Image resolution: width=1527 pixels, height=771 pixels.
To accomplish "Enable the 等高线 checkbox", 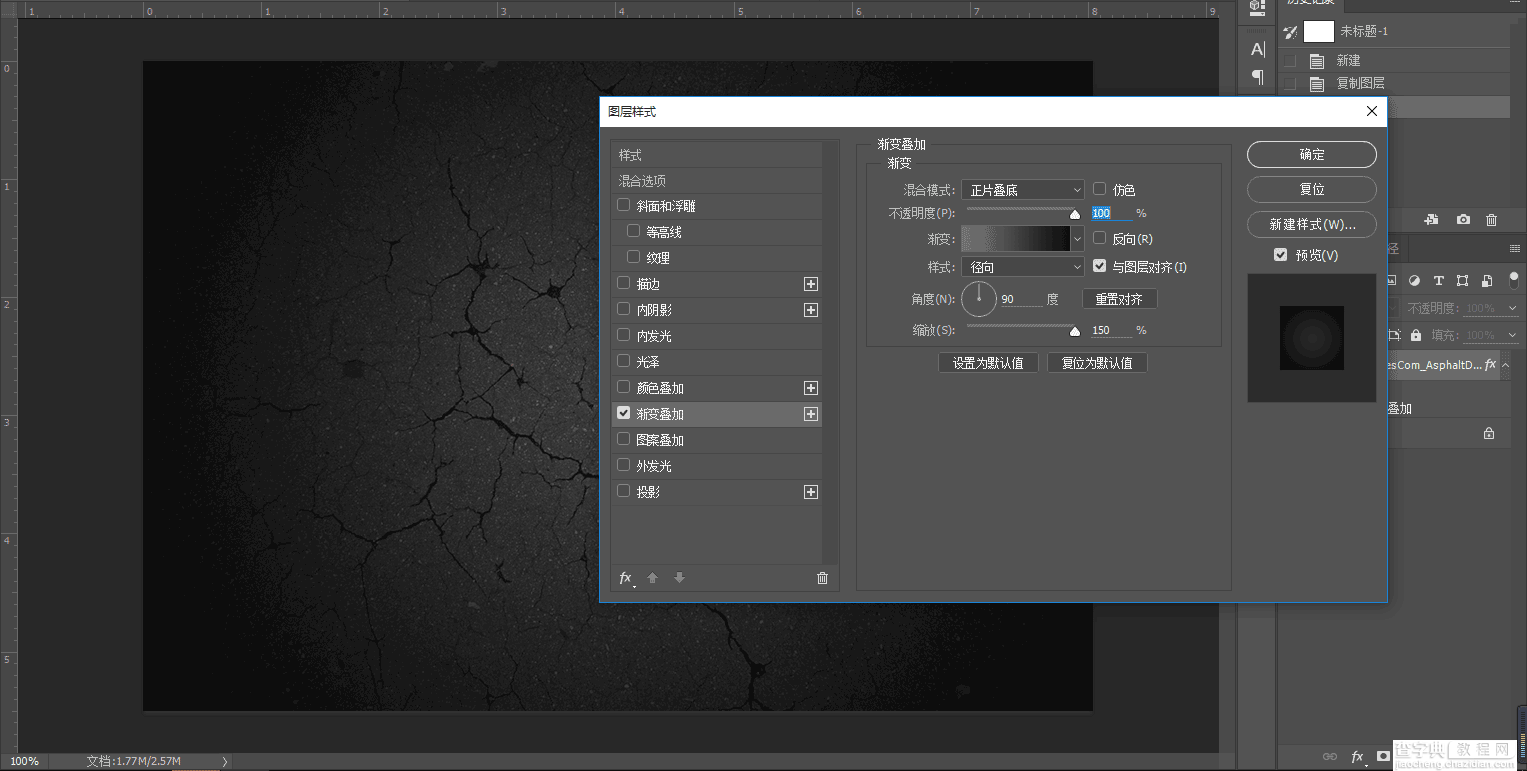I will [633, 231].
